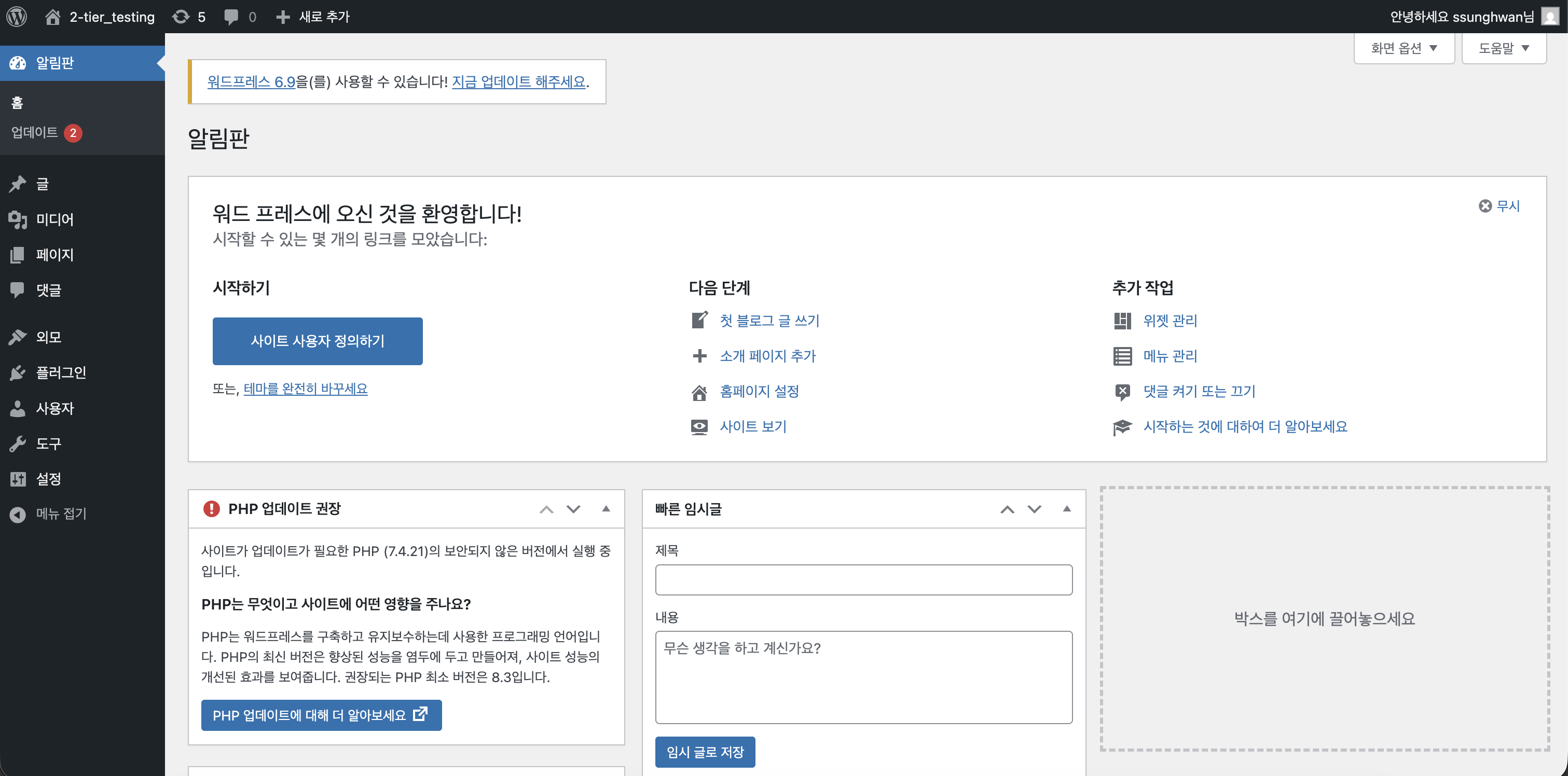The width and height of the screenshot is (1568, 776).
Task: Click the widget grid icon beside 위젯 관리
Action: 1122,320
